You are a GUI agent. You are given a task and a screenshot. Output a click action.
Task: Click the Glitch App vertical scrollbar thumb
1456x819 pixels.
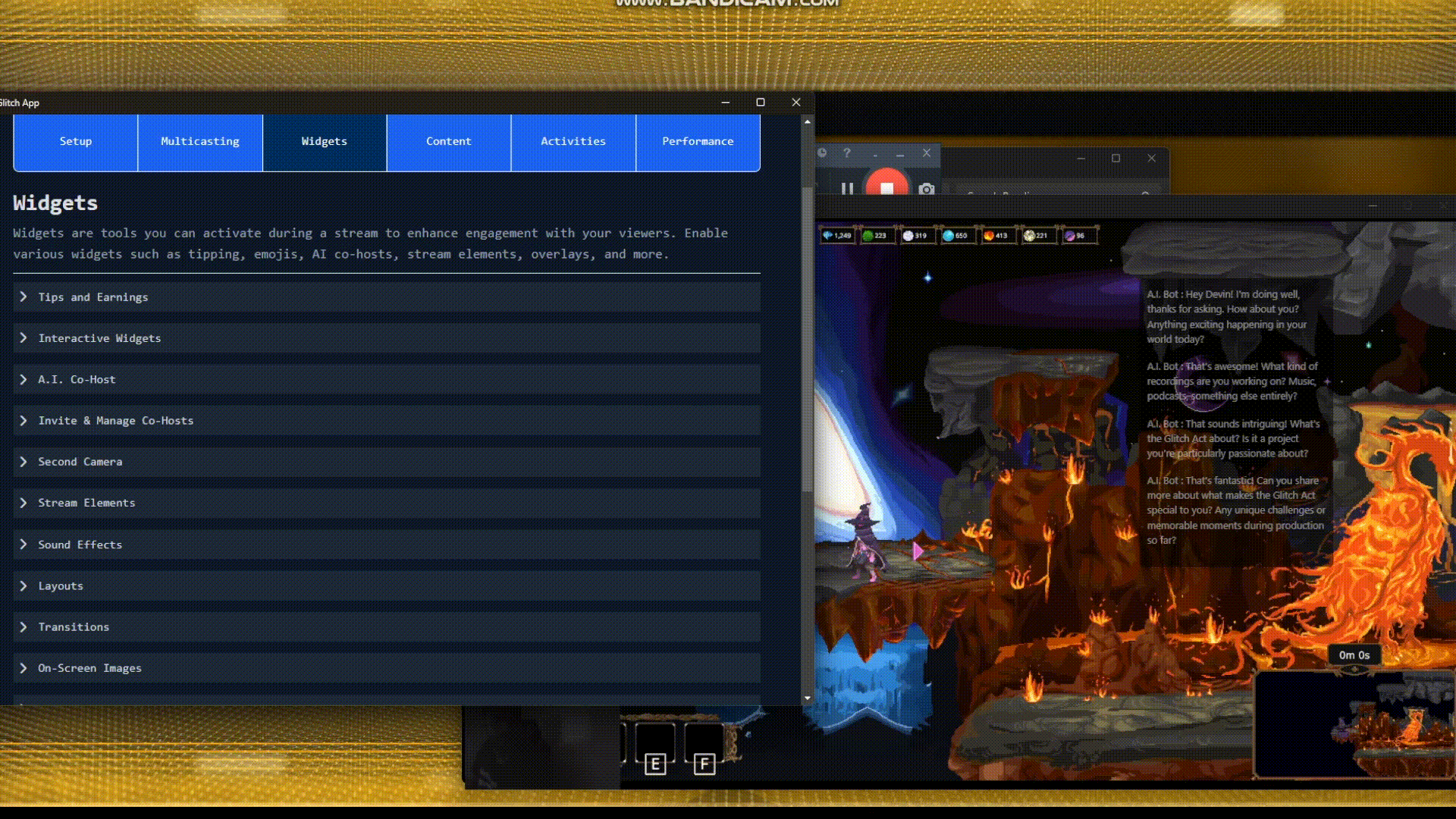pyautogui.click(x=808, y=337)
